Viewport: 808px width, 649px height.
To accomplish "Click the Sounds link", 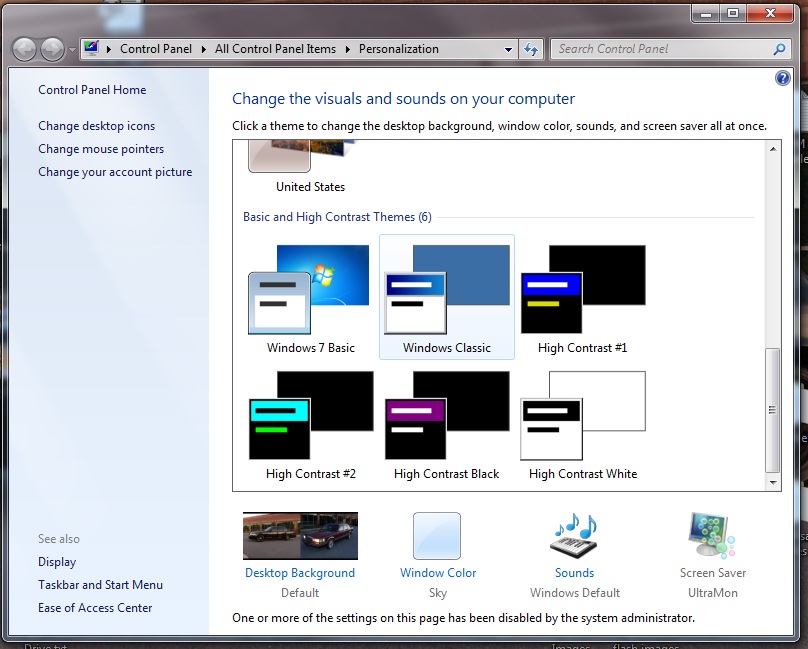I will [x=575, y=573].
